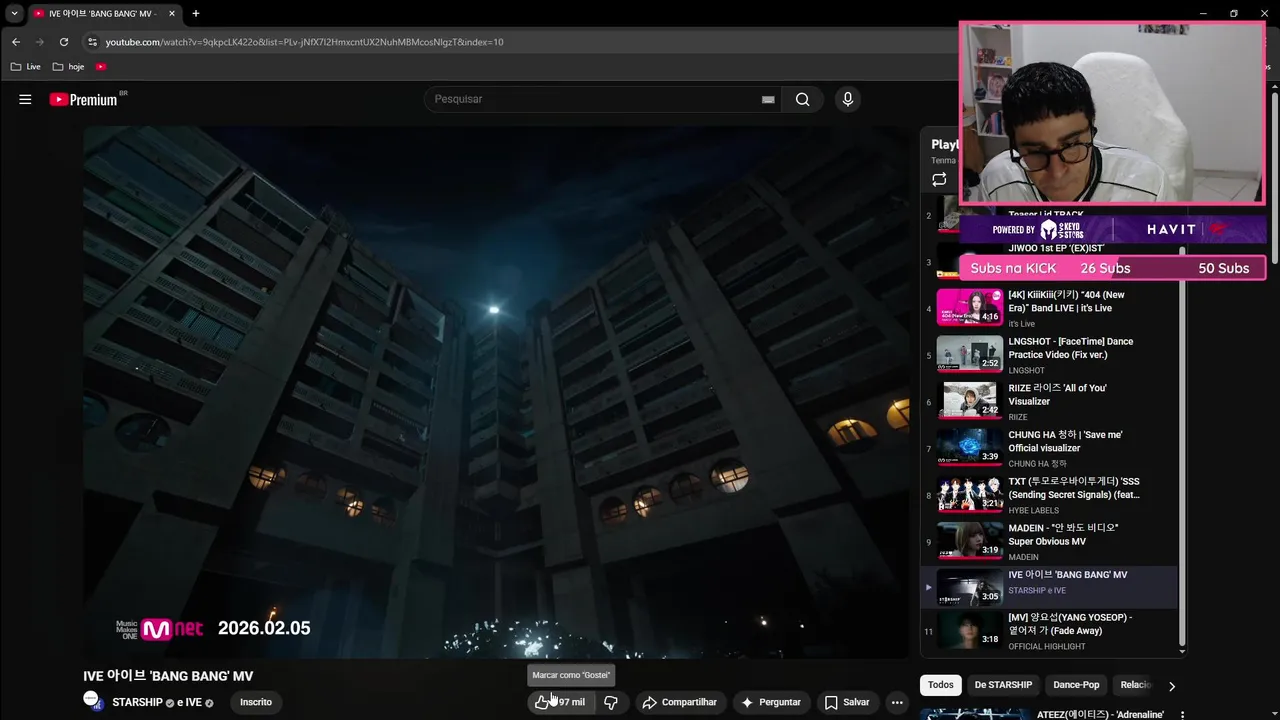Open more actions three-dot menu
The width and height of the screenshot is (1280, 720).
point(897,702)
